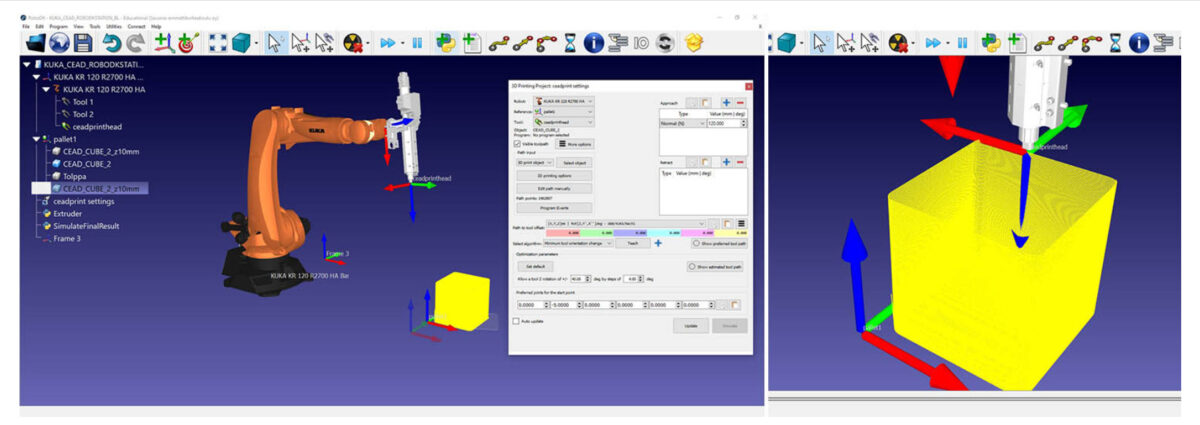Open the Reference pallet1 dropdown

click(564, 110)
